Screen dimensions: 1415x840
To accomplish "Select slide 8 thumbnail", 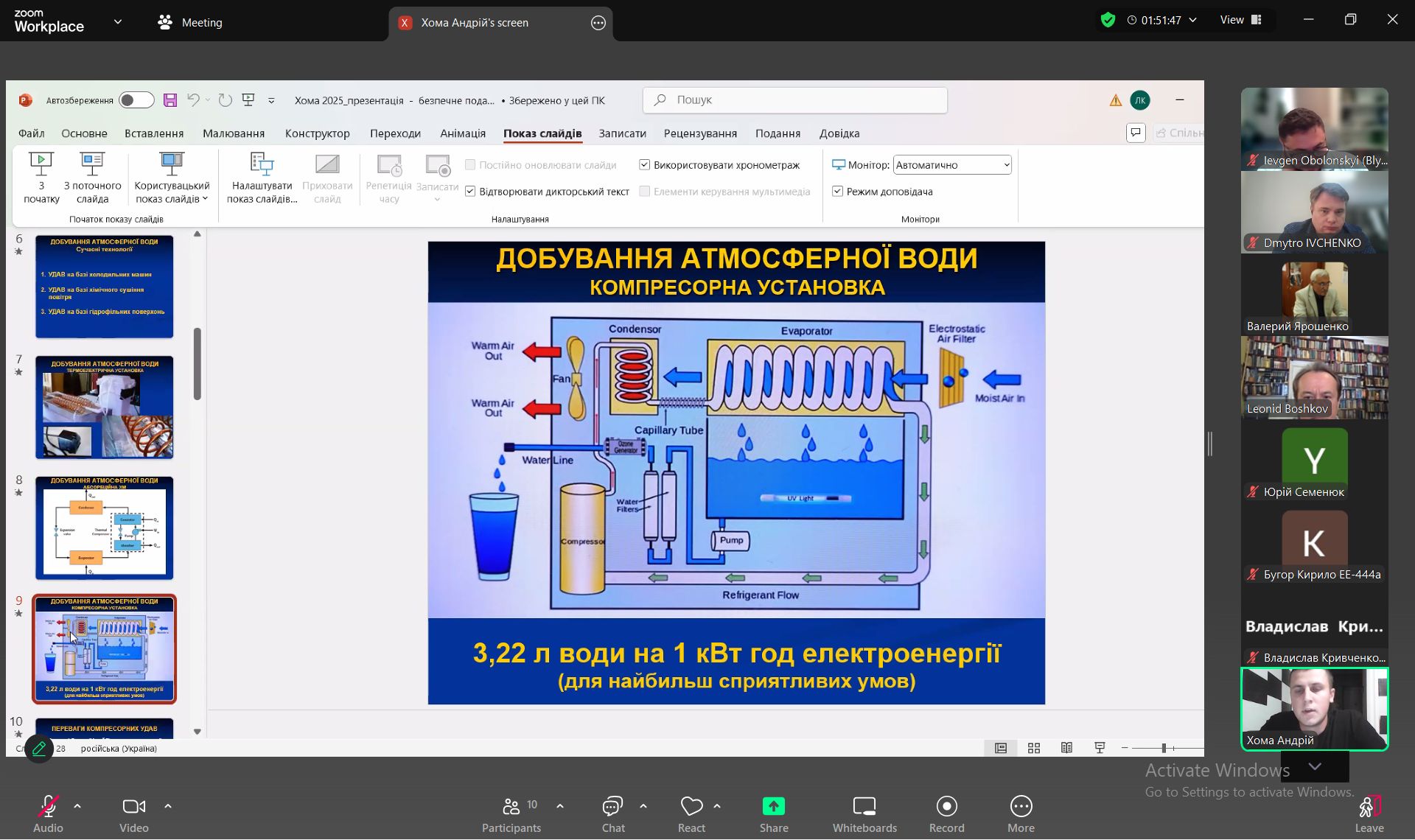I will pos(105,528).
